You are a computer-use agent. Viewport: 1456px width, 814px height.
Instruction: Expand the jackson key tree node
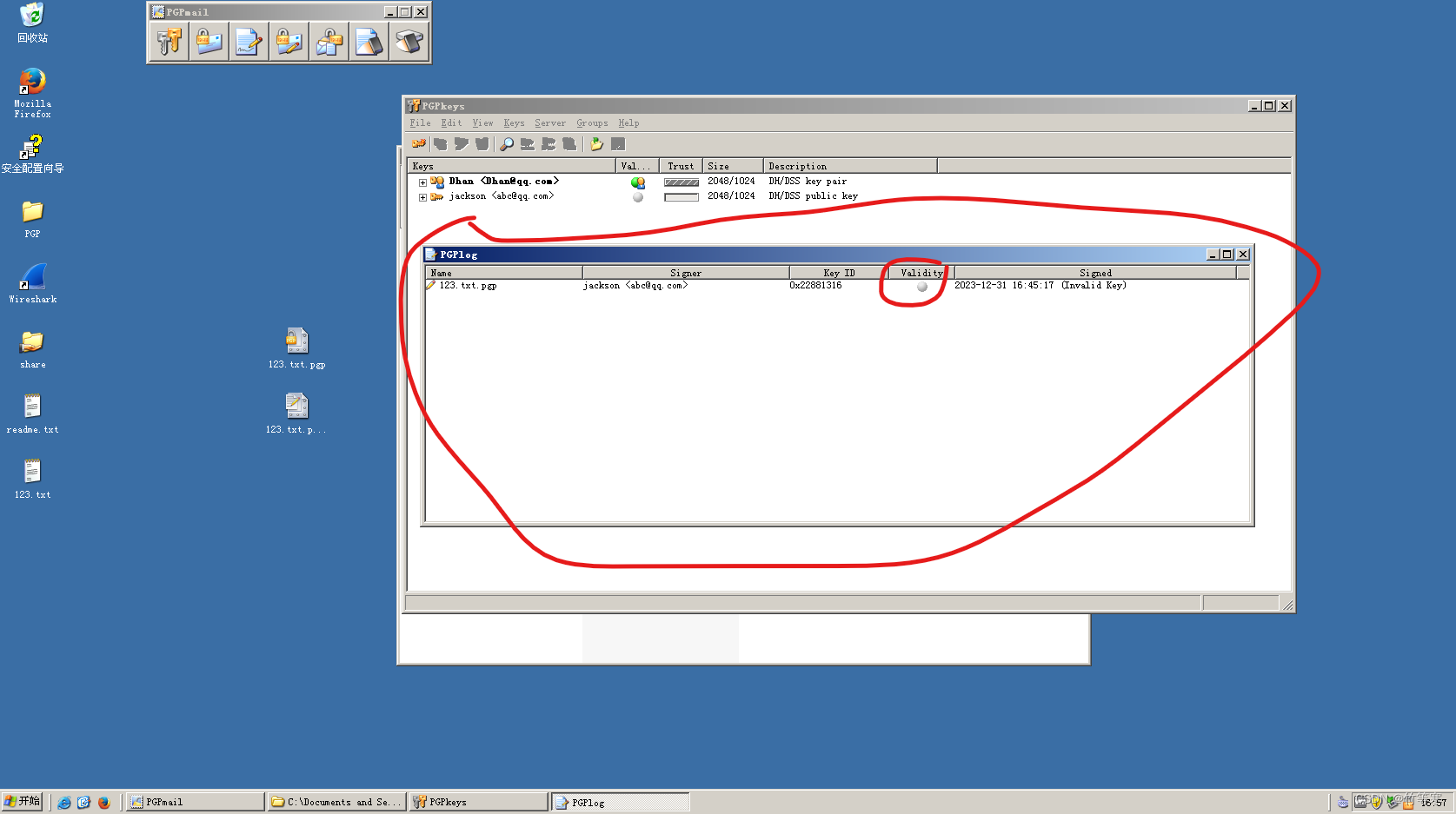(x=422, y=197)
